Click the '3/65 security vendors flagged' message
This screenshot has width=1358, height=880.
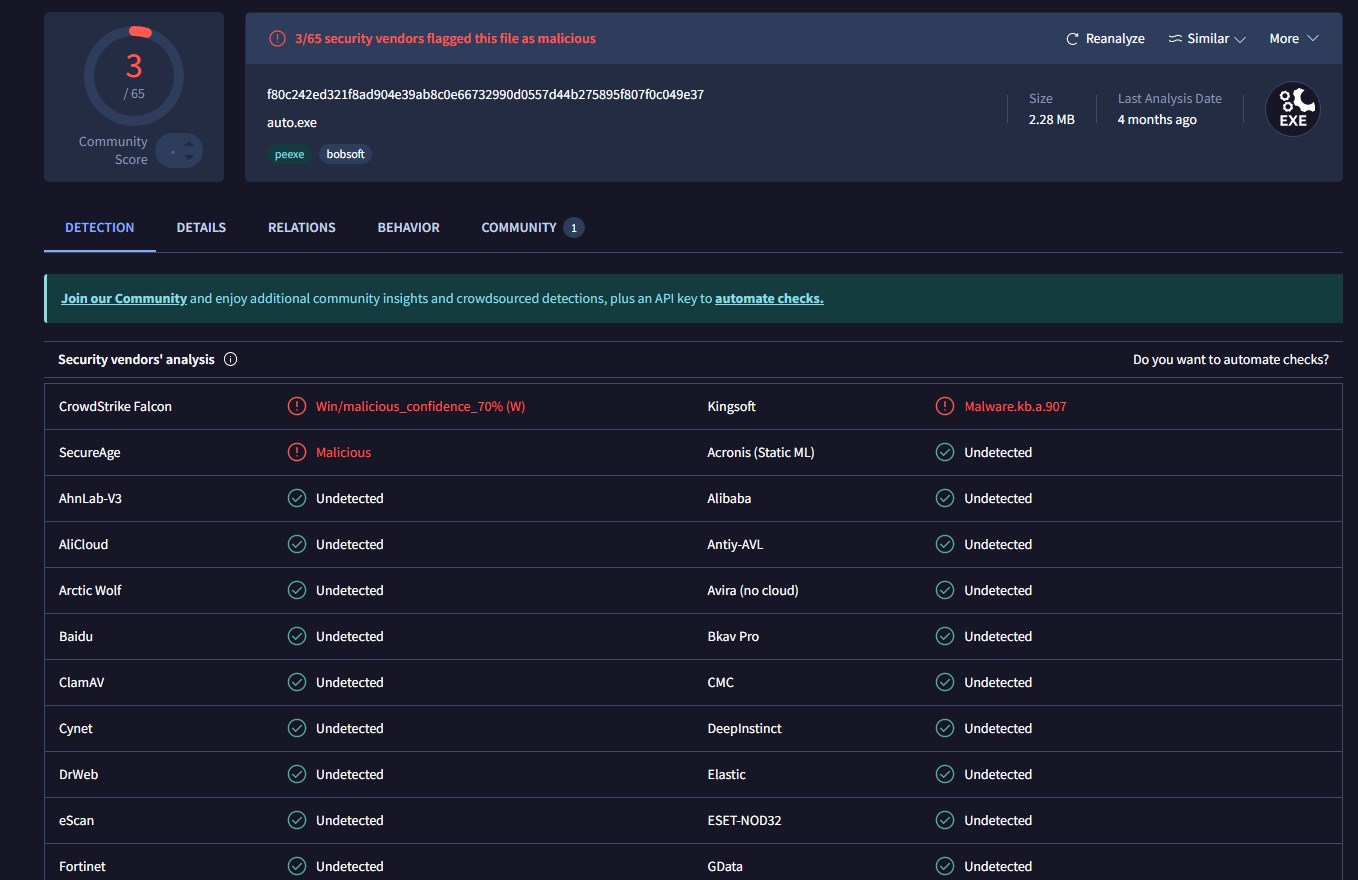(445, 38)
